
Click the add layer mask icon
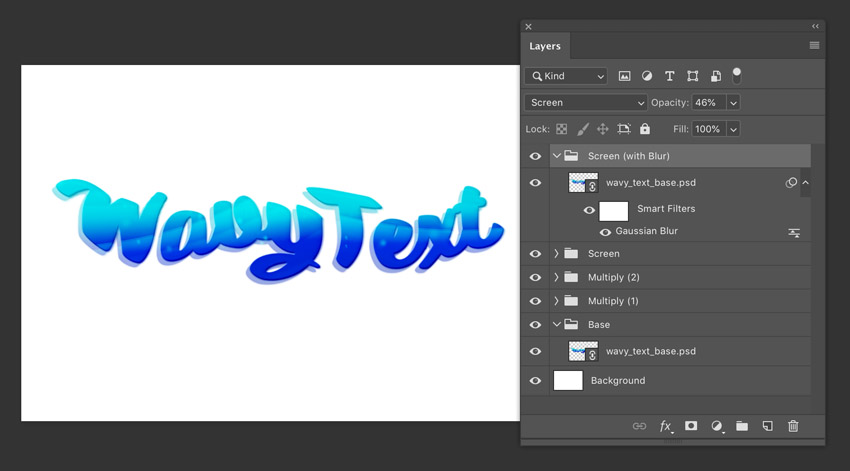coord(691,426)
